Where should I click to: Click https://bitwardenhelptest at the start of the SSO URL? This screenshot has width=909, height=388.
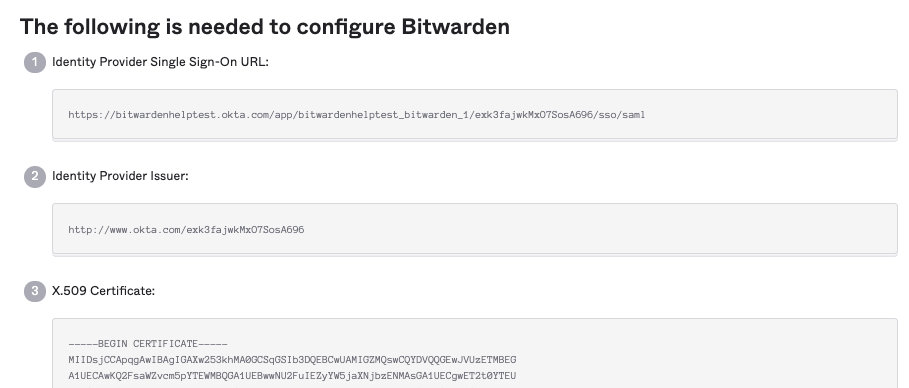(143, 115)
